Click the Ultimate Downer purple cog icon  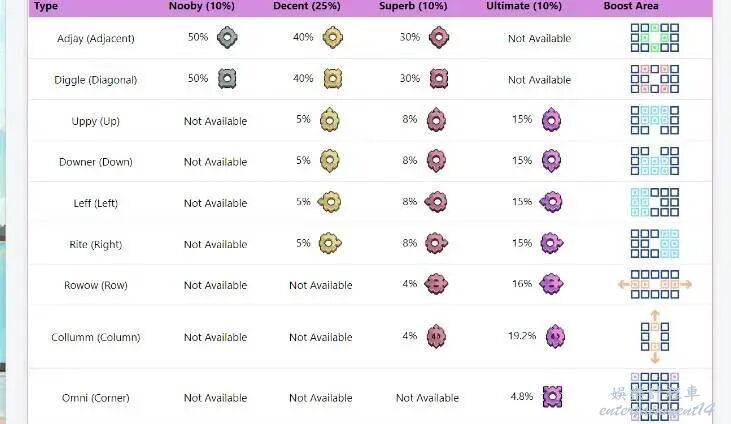(551, 161)
